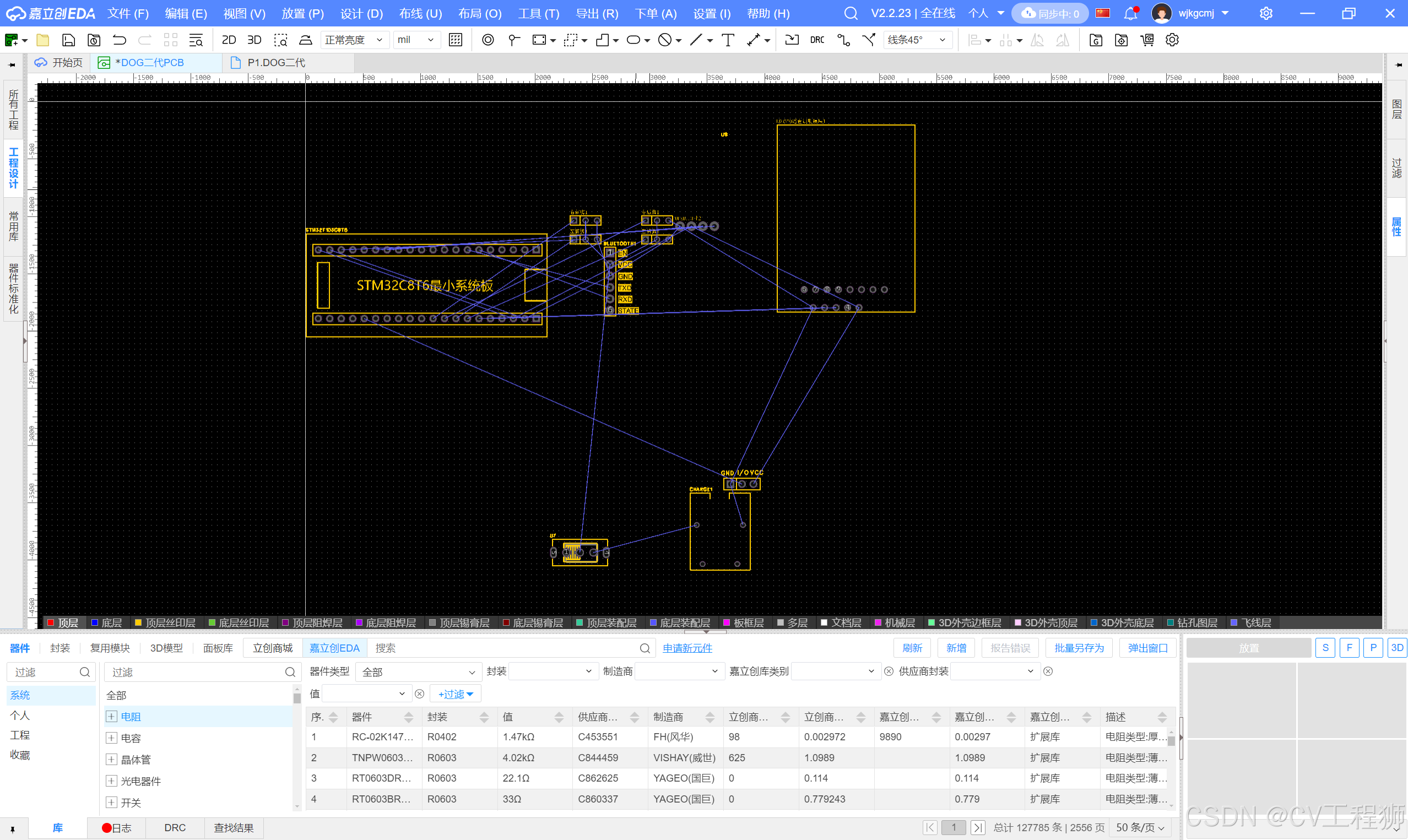Open the 器件类型 全部 dropdown

pos(418,672)
